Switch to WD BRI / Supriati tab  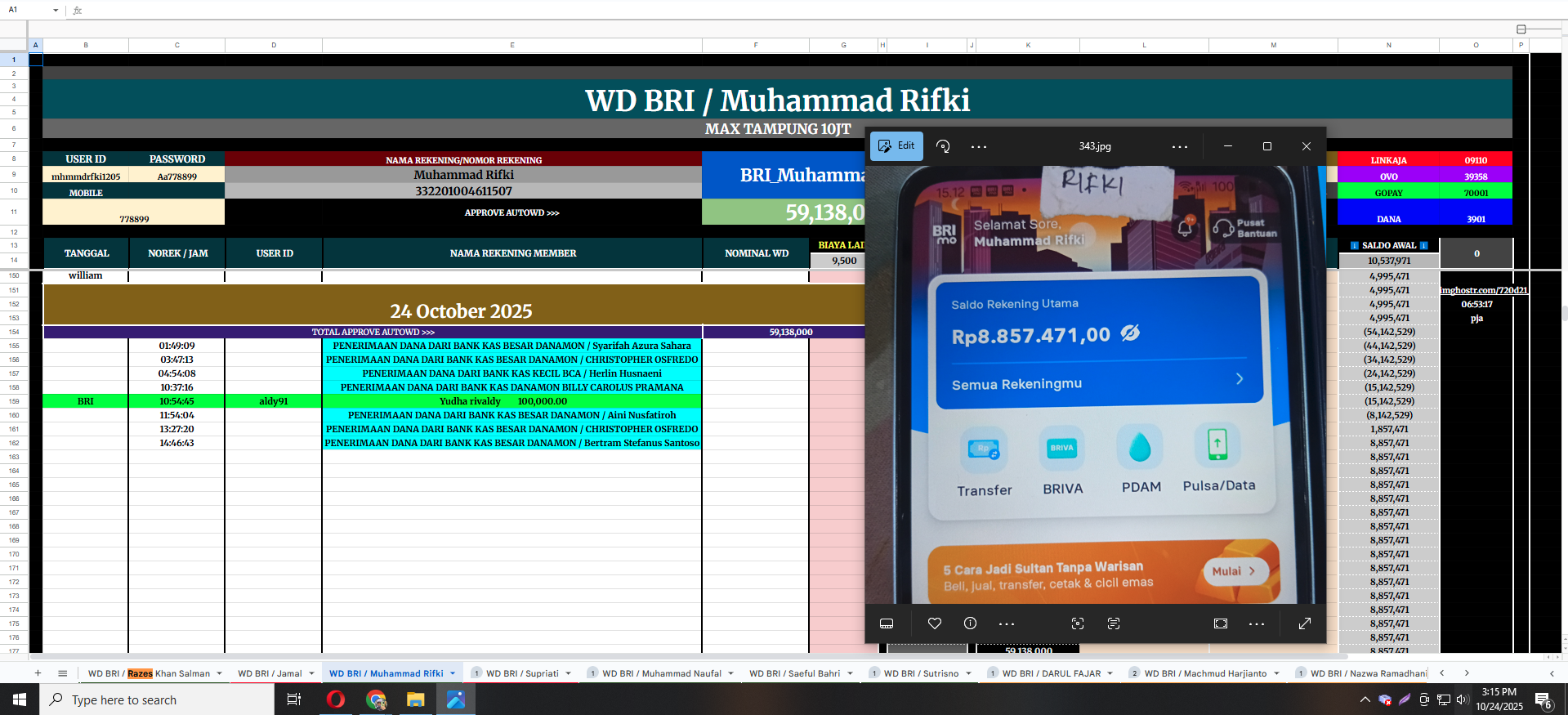click(522, 673)
